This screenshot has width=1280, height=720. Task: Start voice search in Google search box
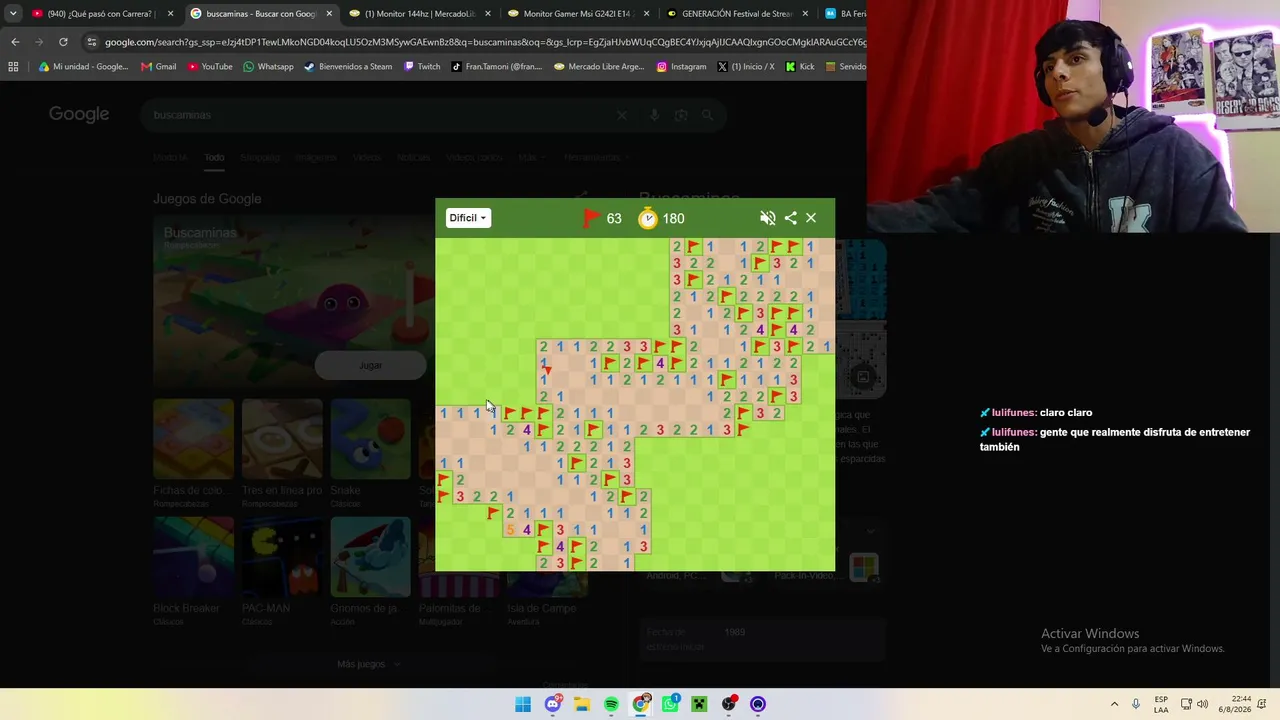(654, 115)
